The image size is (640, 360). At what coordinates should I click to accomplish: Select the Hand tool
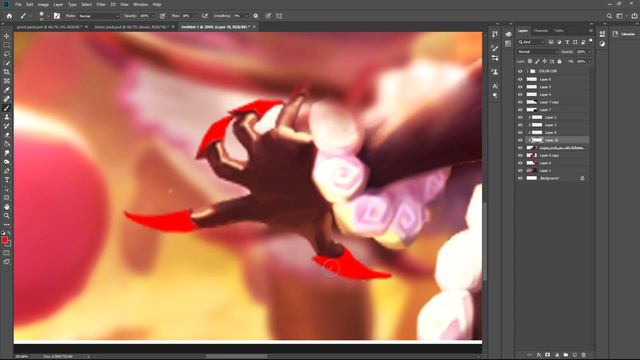[x=7, y=207]
